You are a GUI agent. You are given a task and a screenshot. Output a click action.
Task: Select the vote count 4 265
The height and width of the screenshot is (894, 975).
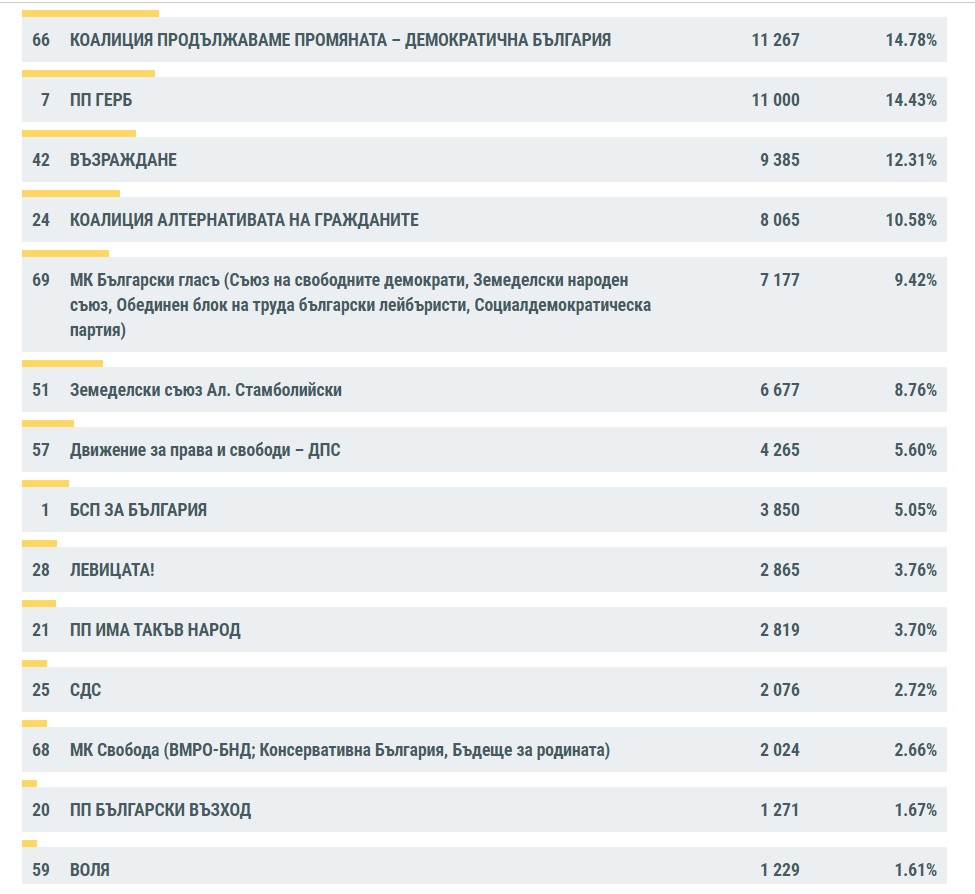click(x=780, y=450)
